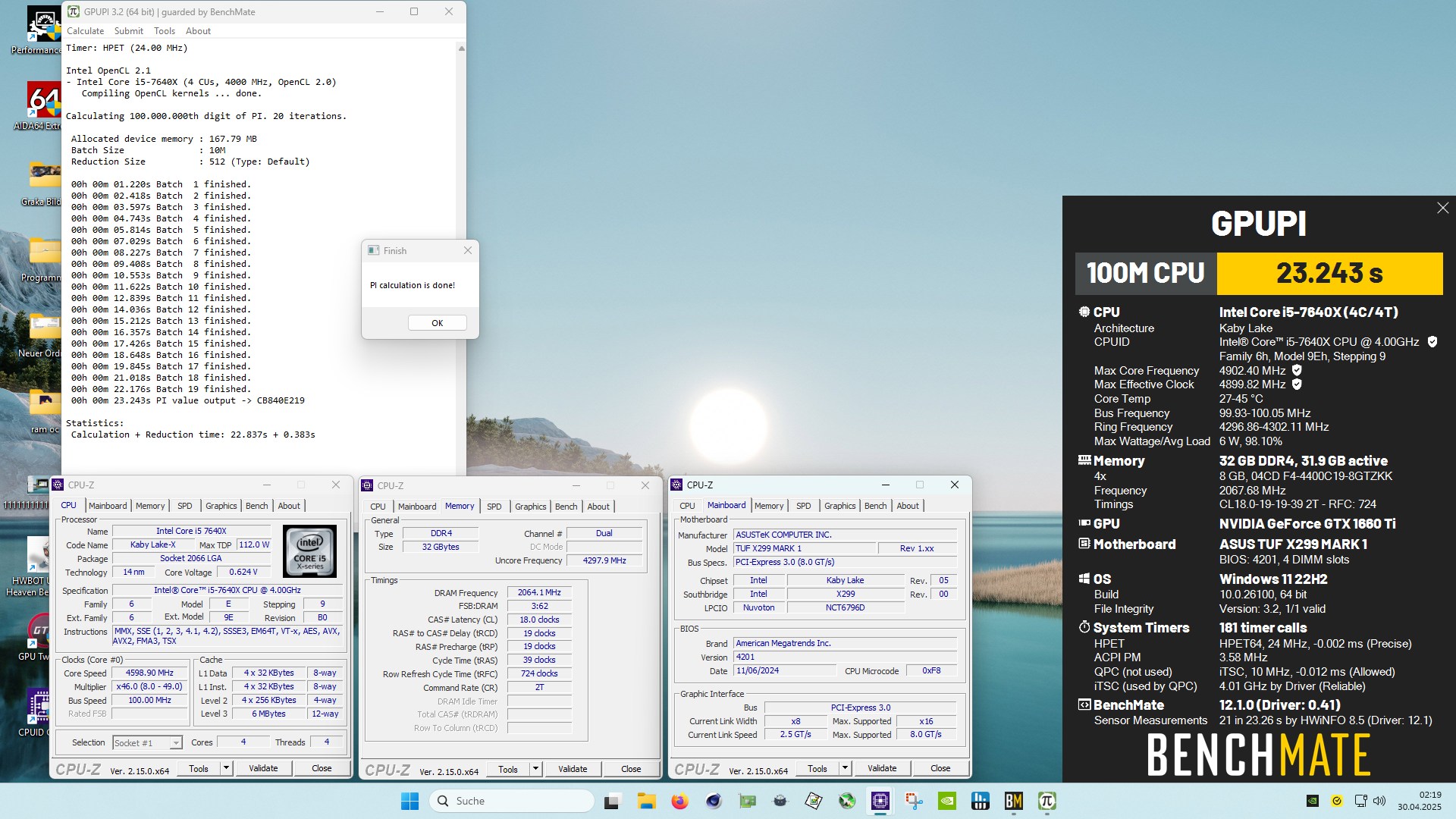
Task: Expand Tools arrow in CPU-Z Memory window
Action: click(535, 769)
